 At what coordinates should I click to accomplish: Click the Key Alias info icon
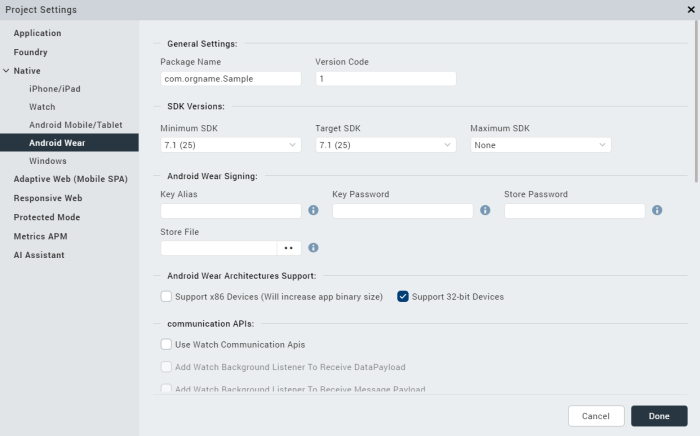click(313, 211)
